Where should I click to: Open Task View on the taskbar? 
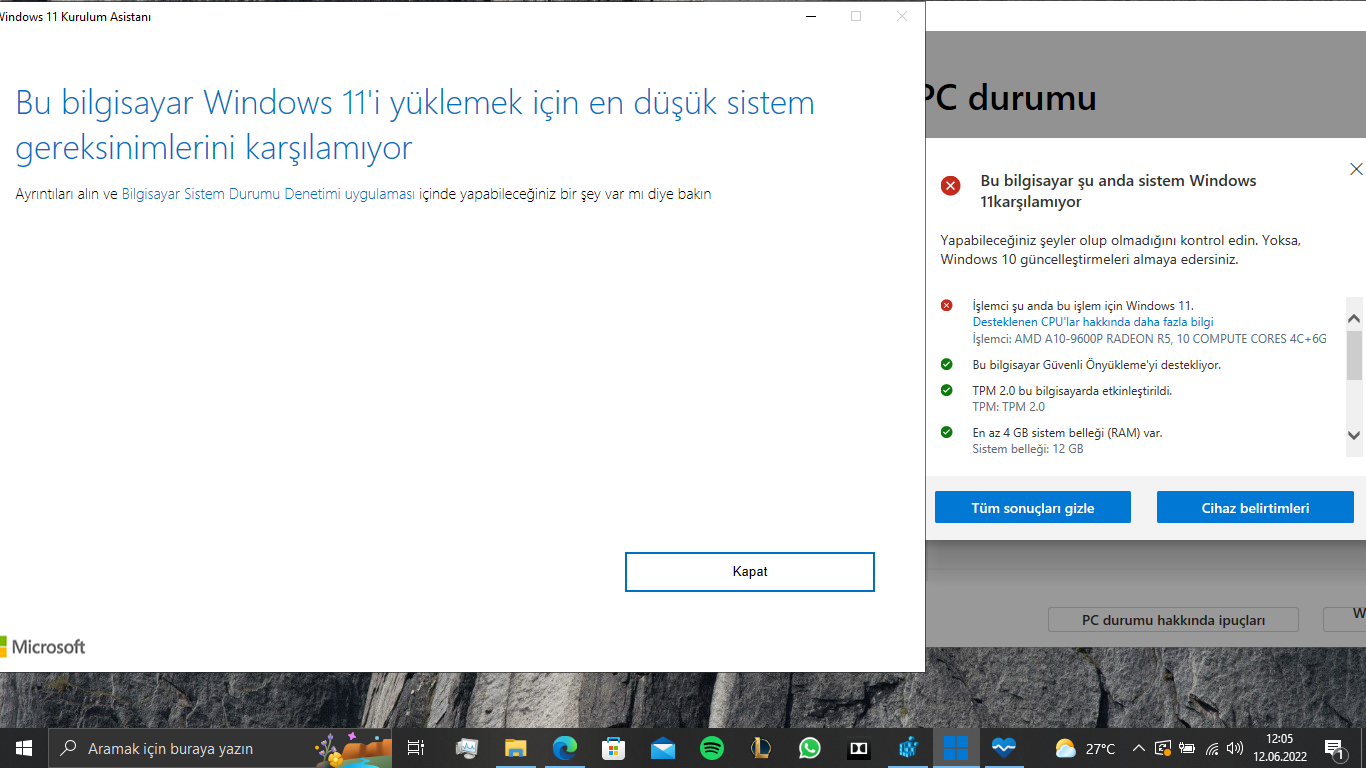tap(416, 748)
